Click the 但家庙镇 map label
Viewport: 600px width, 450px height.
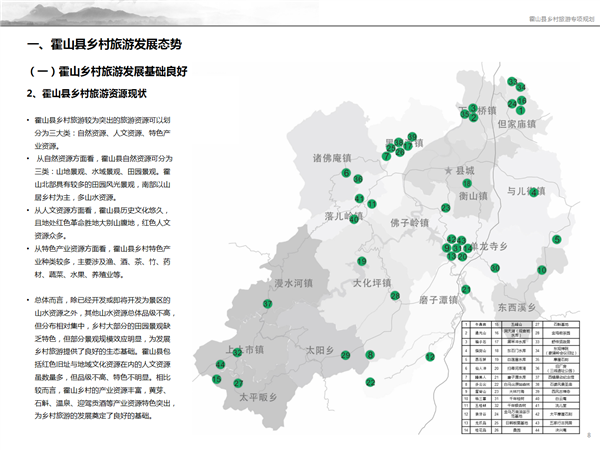517,124
